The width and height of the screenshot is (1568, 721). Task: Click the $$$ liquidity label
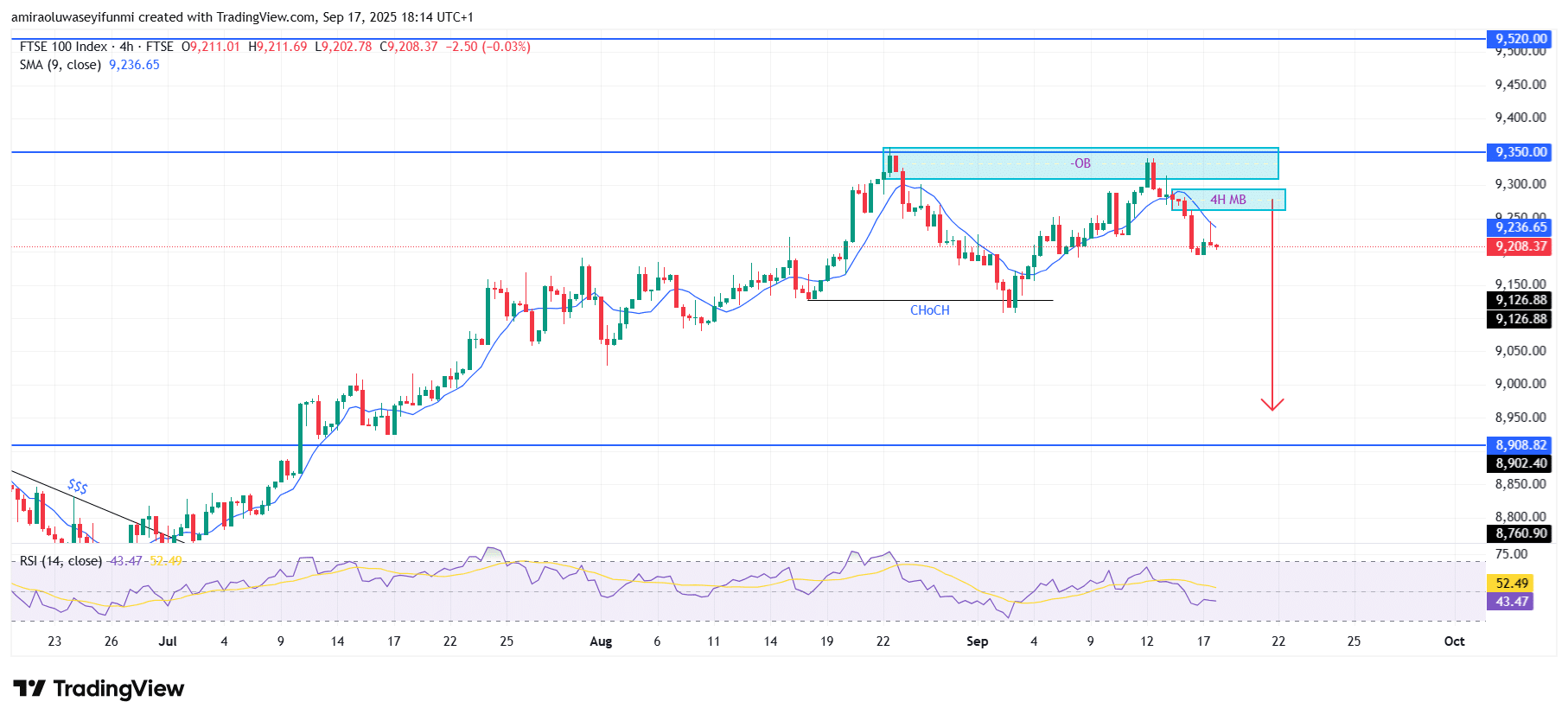[78, 486]
